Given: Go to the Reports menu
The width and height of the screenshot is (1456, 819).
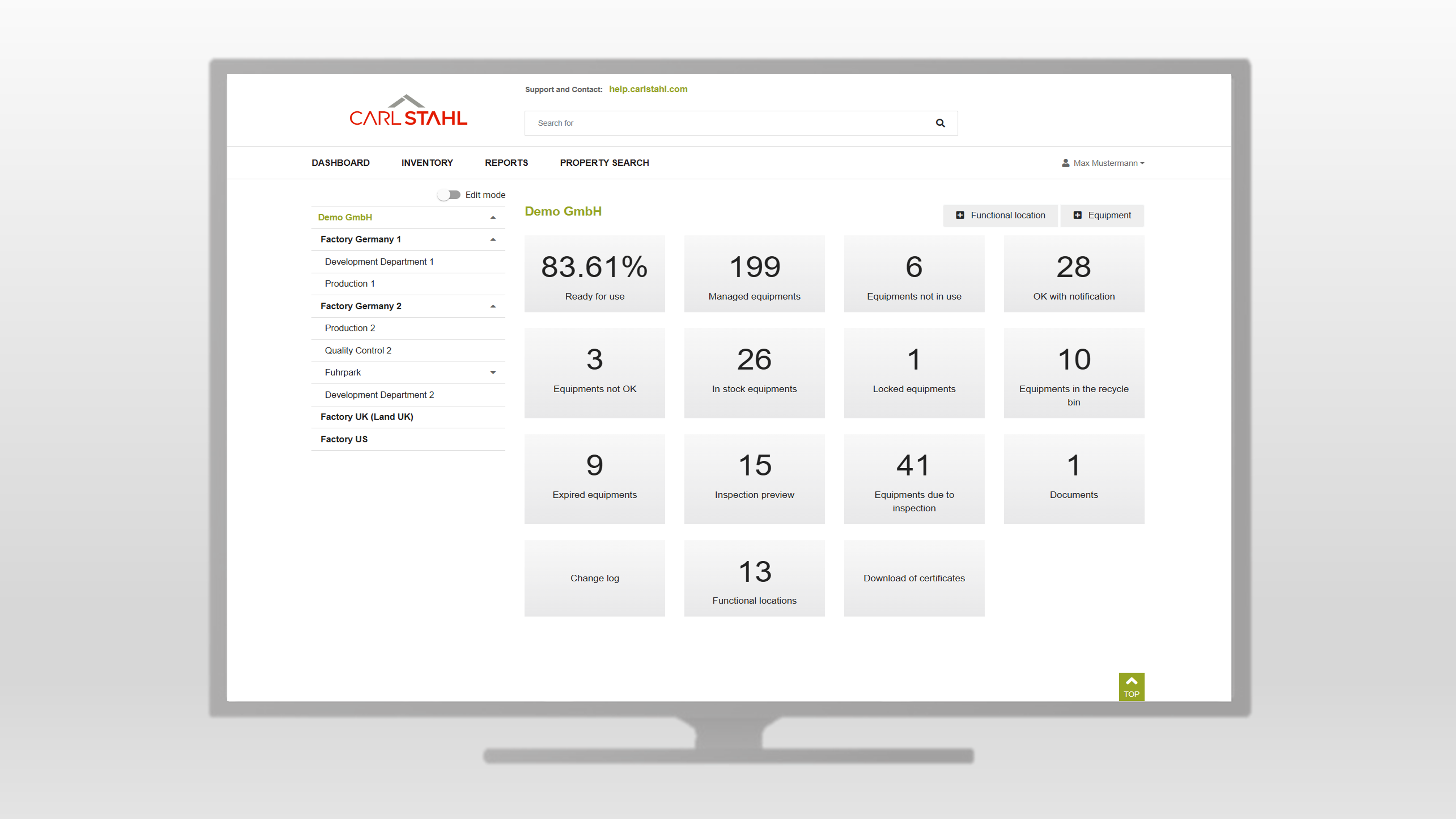Looking at the screenshot, I should [x=506, y=163].
